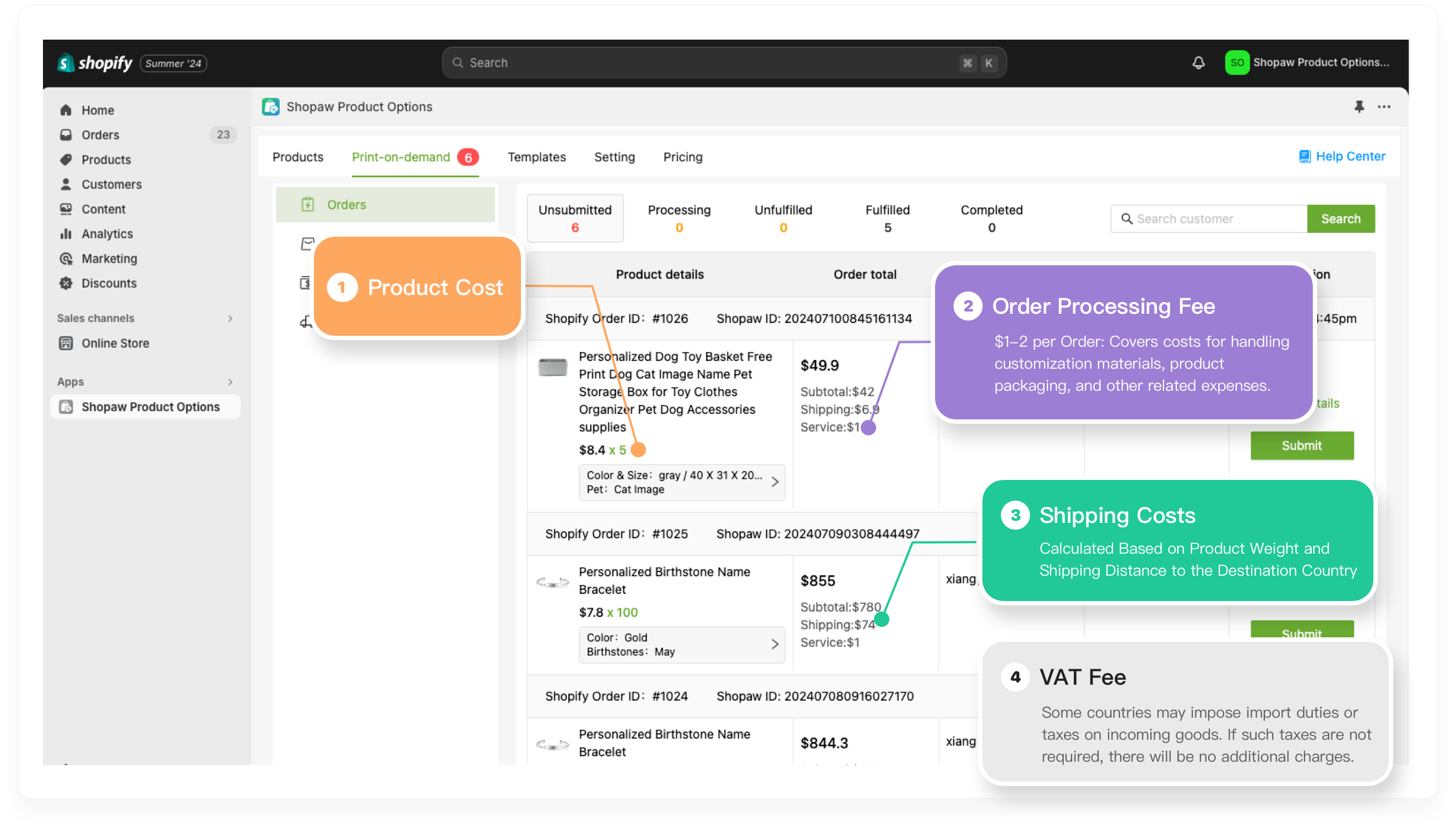
Task: Open Shopaw Product Options account menu
Action: pos(1307,63)
